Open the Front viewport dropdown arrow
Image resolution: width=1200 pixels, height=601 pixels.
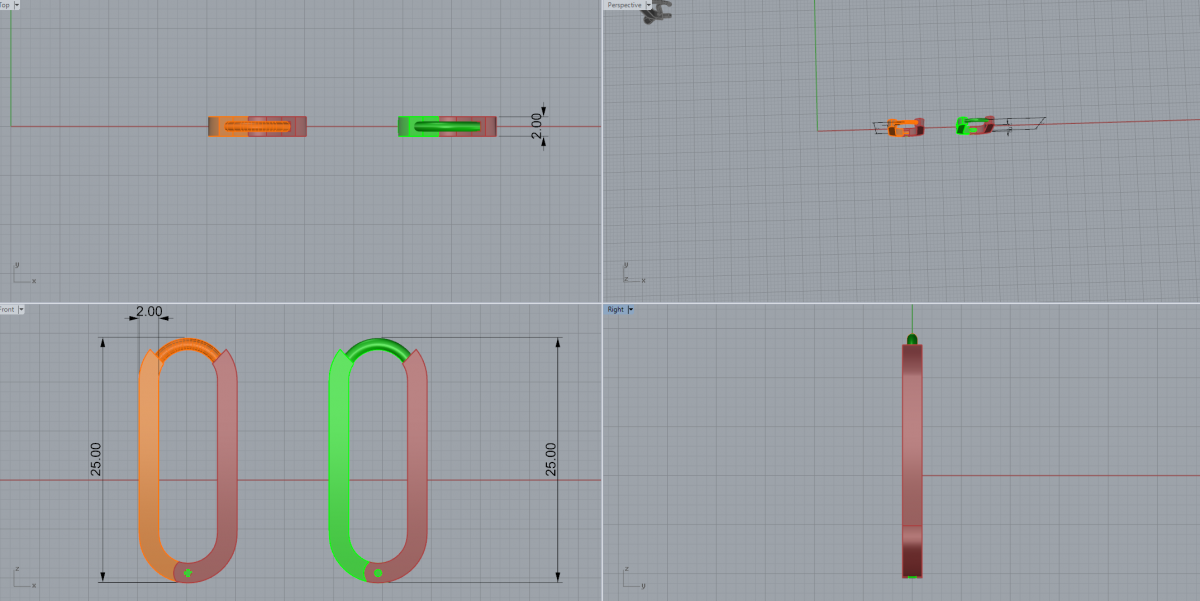point(21,309)
